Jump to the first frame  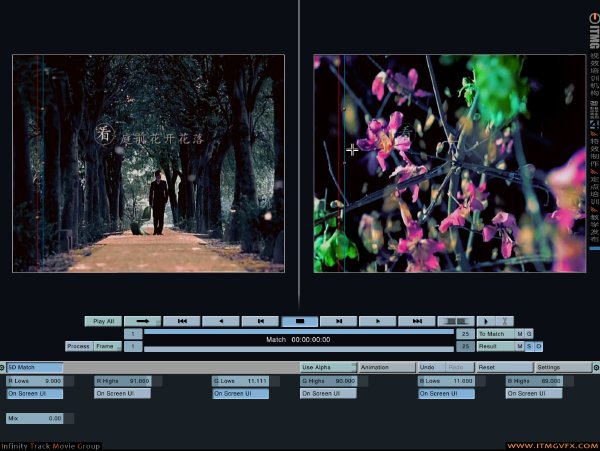tap(182, 321)
